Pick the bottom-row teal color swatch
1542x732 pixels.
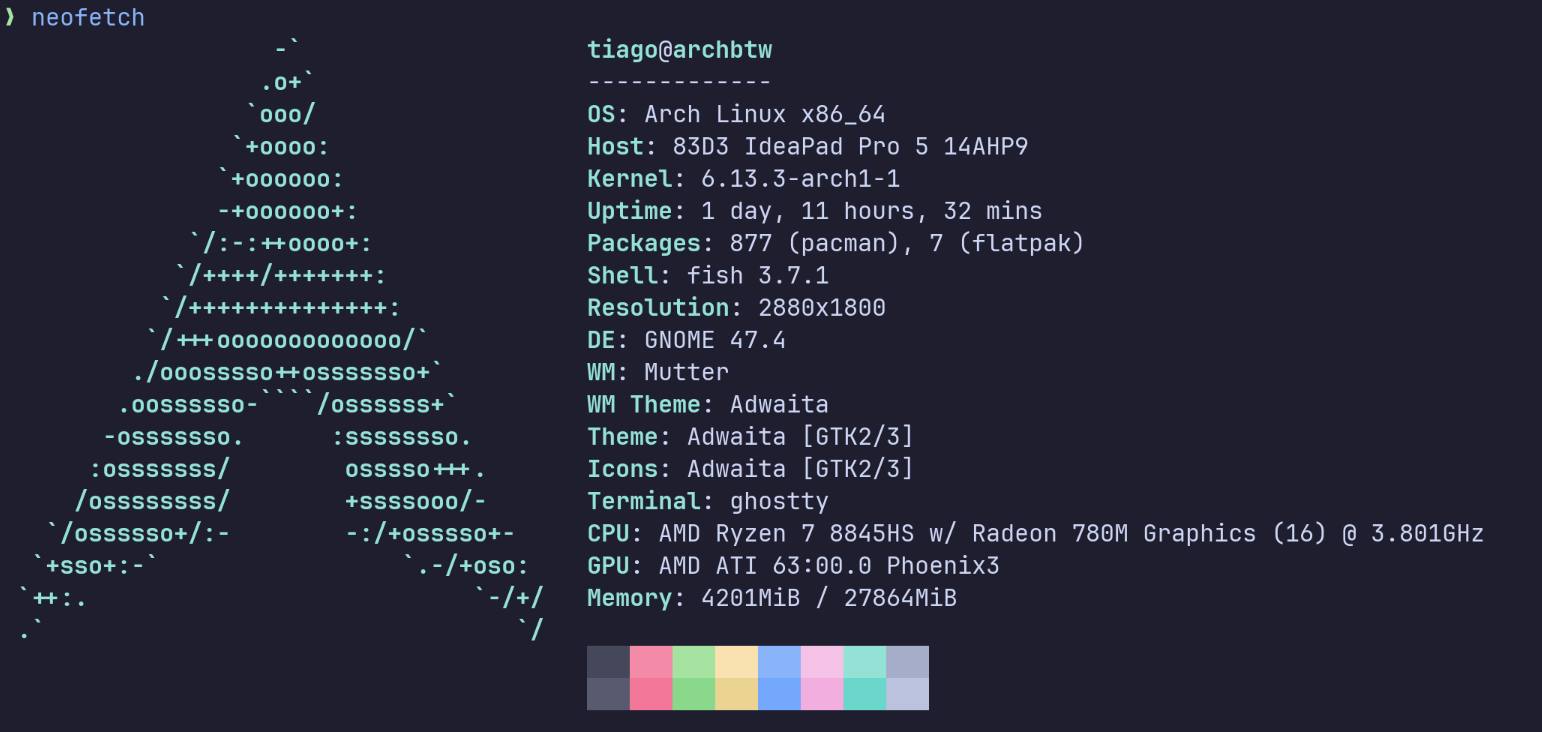point(864,694)
